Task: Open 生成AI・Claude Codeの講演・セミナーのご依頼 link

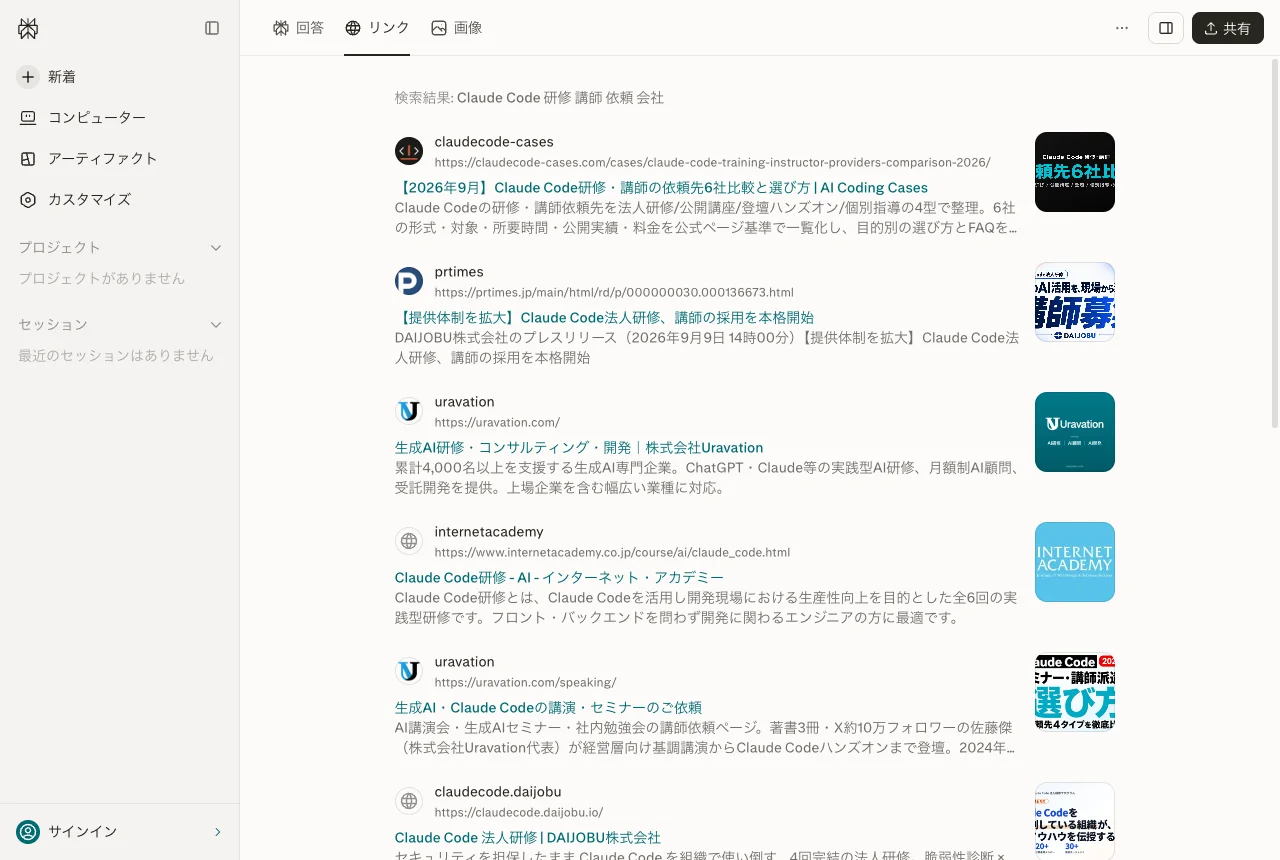Action: pyautogui.click(x=548, y=707)
